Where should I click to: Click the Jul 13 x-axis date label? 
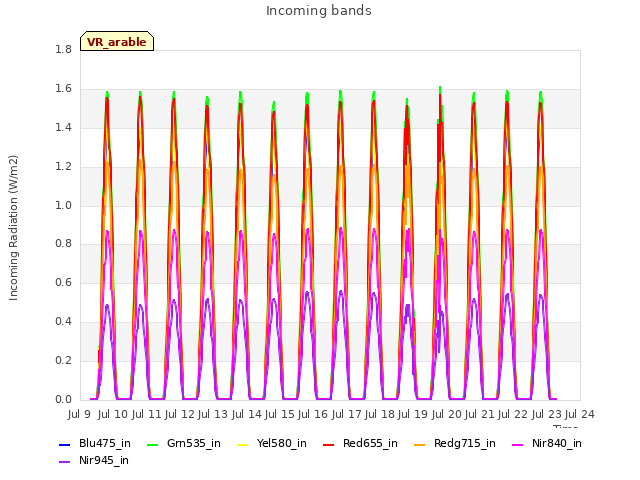[x=213, y=414]
